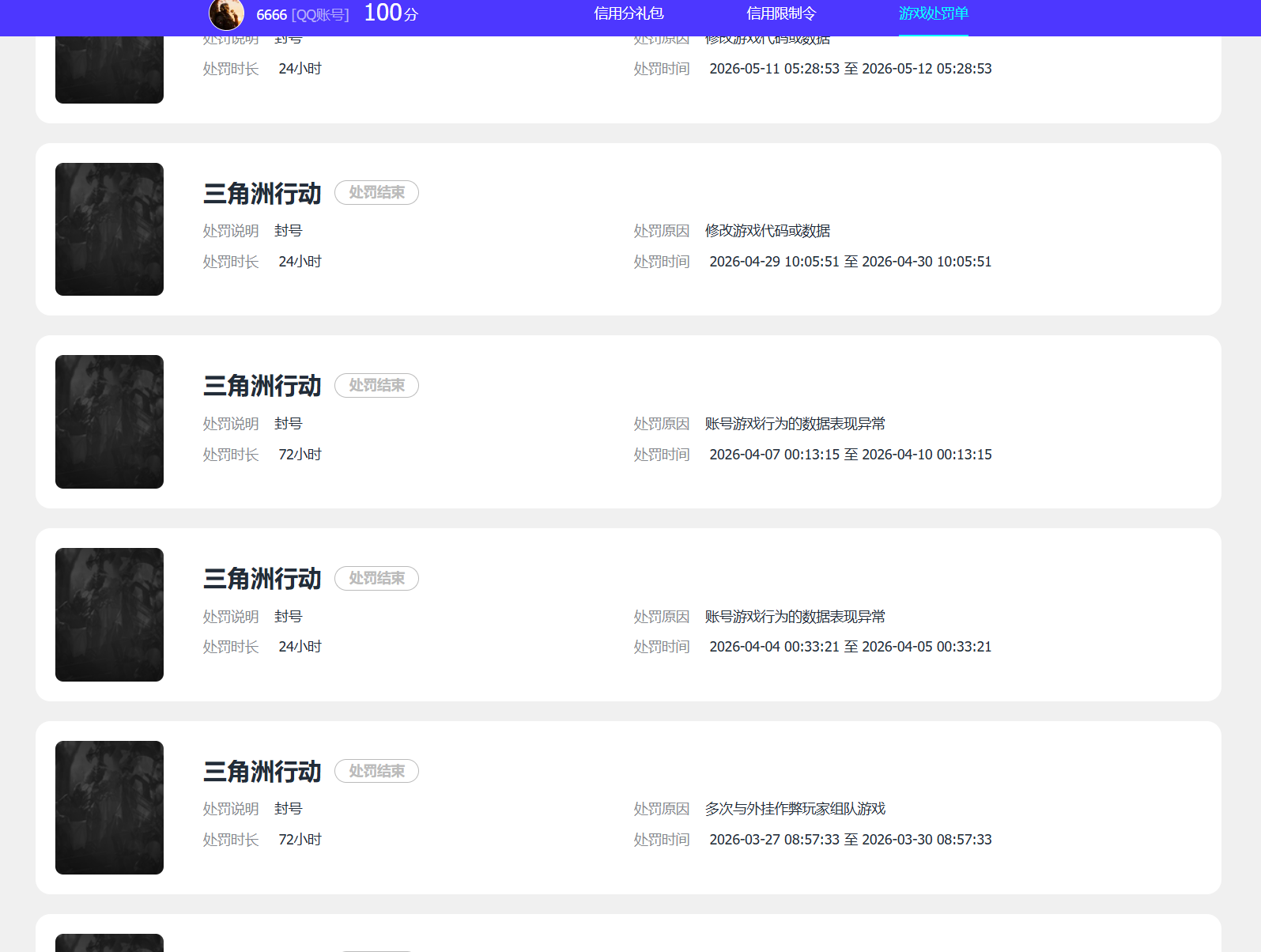The height and width of the screenshot is (952, 1261).
Task: Click 封号 penalty type on the 2026-04-07 record
Action: click(289, 424)
